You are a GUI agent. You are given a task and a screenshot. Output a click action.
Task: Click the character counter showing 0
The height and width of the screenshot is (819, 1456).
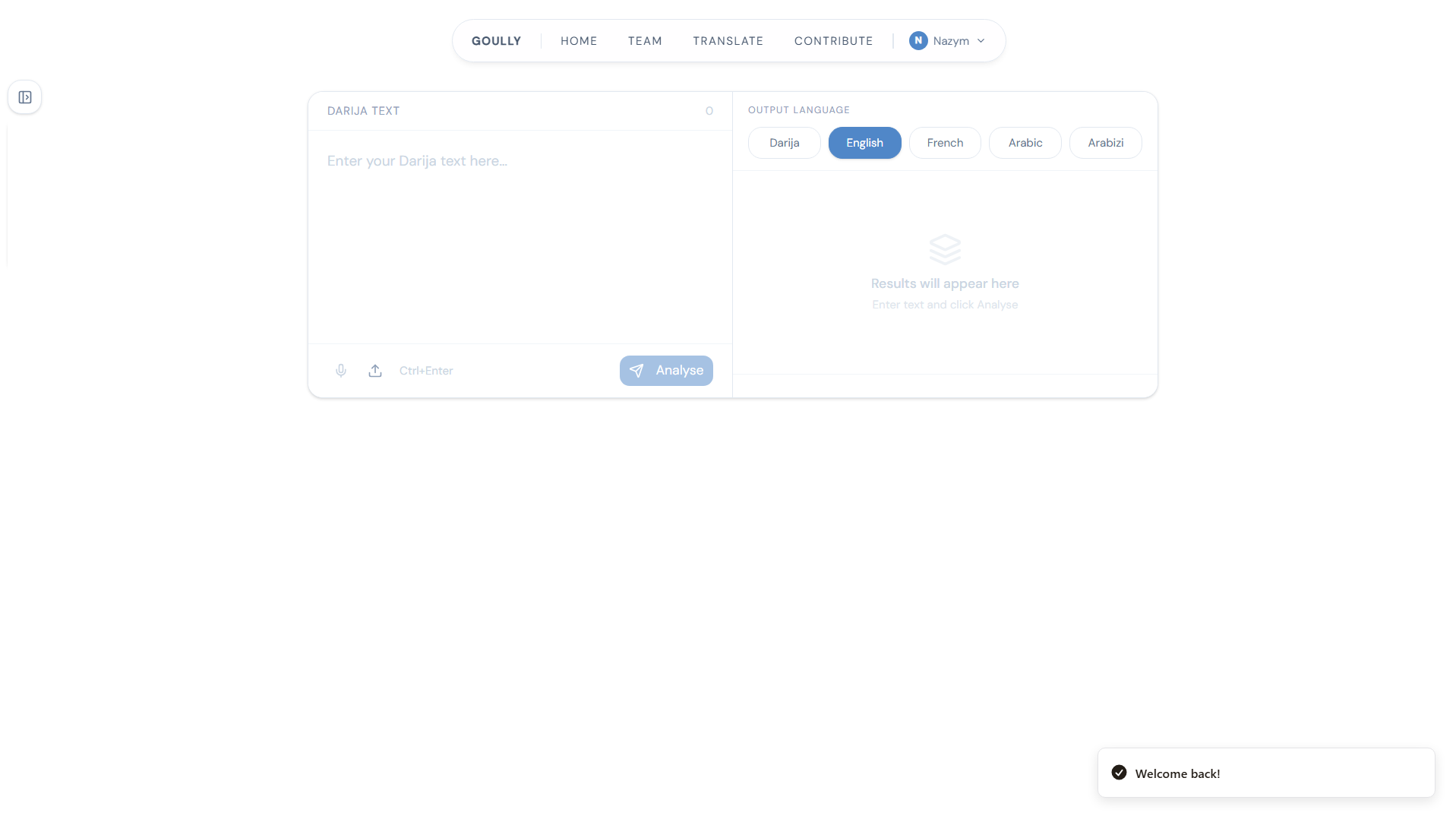click(709, 111)
